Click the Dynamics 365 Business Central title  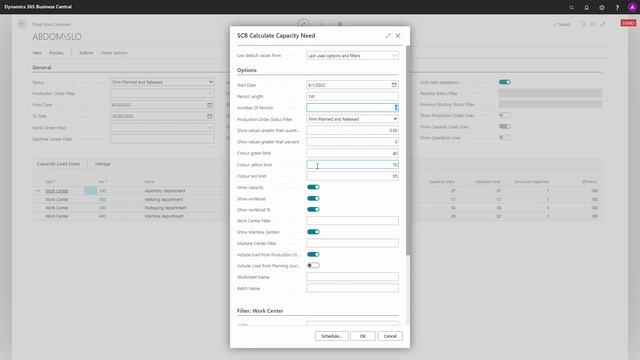[x=38, y=7]
